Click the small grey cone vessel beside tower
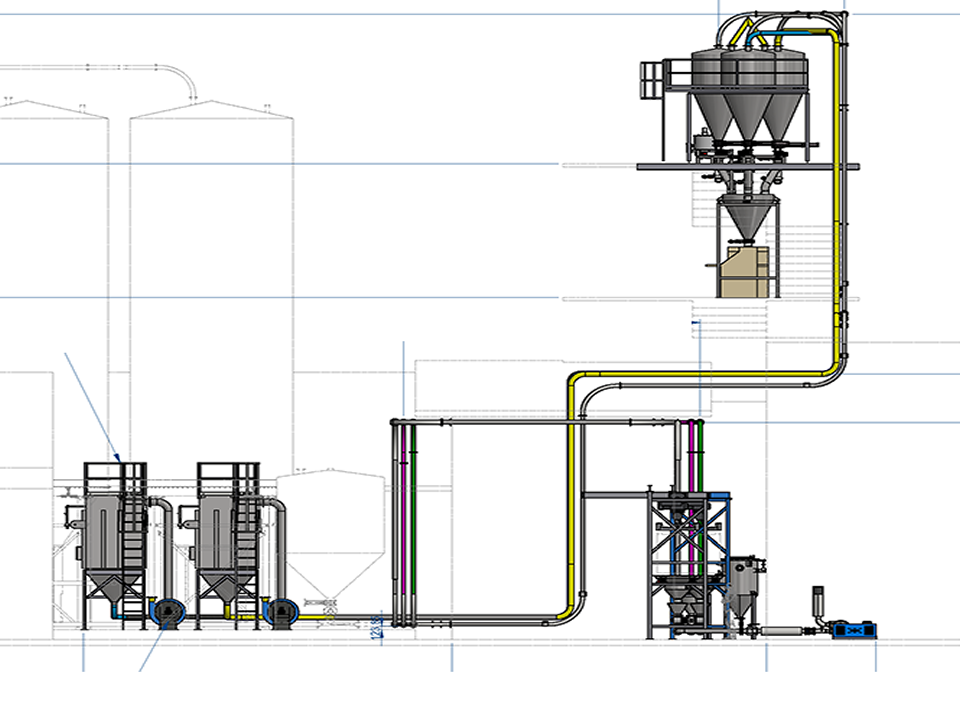 [743, 592]
